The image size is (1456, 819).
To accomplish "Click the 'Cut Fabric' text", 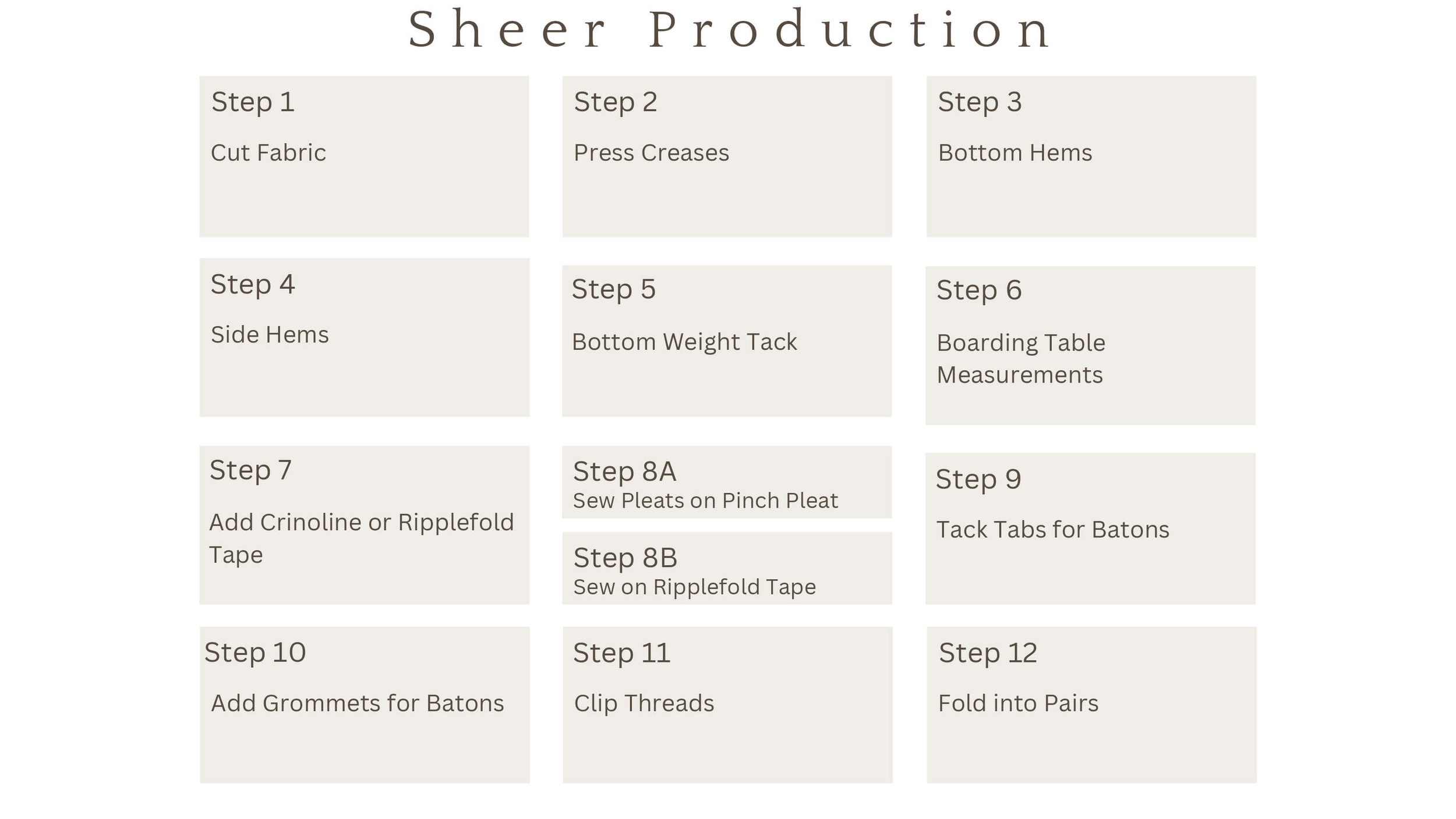I will [x=268, y=153].
